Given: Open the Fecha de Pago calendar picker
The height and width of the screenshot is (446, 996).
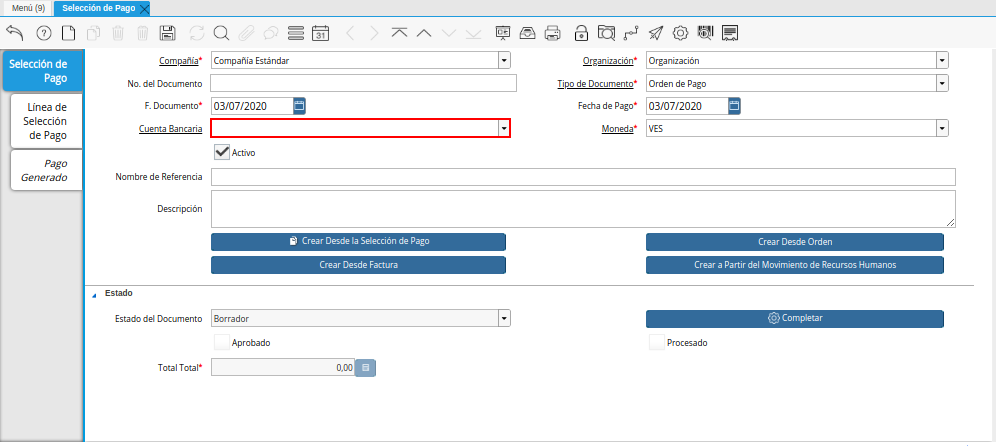Looking at the screenshot, I should pyautogui.click(x=734, y=106).
